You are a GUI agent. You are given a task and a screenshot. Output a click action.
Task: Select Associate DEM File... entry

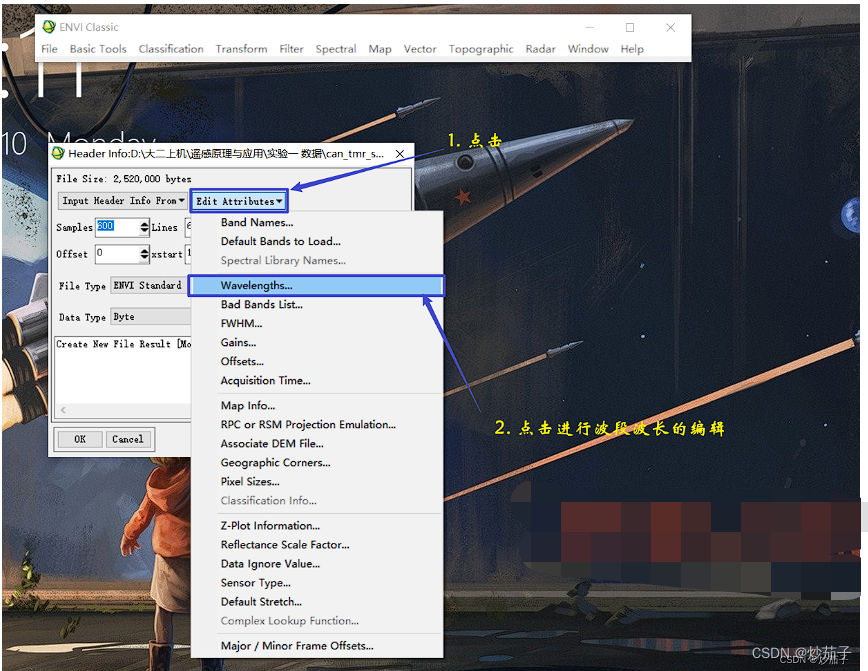(272, 443)
